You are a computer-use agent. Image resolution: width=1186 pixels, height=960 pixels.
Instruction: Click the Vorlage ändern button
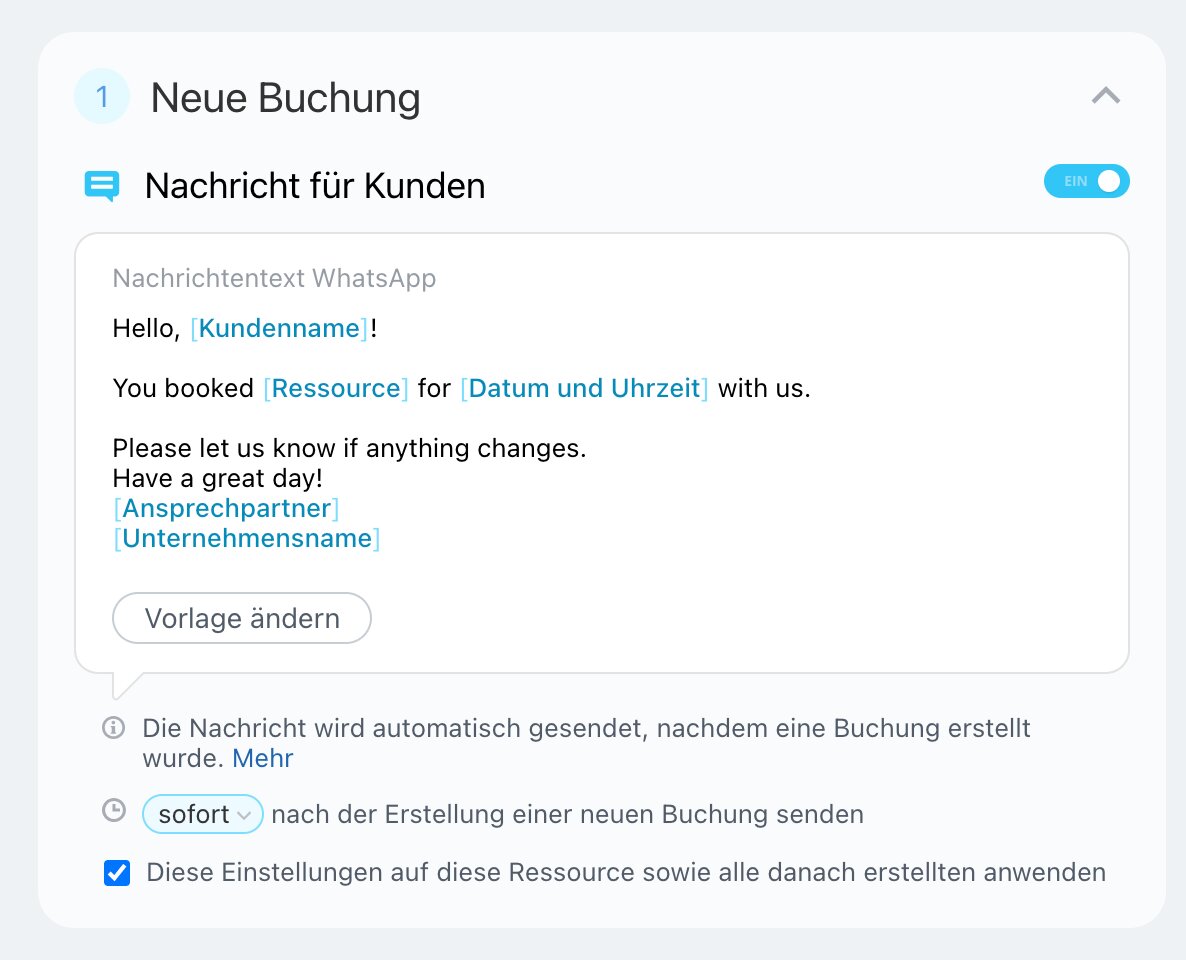pos(242,618)
